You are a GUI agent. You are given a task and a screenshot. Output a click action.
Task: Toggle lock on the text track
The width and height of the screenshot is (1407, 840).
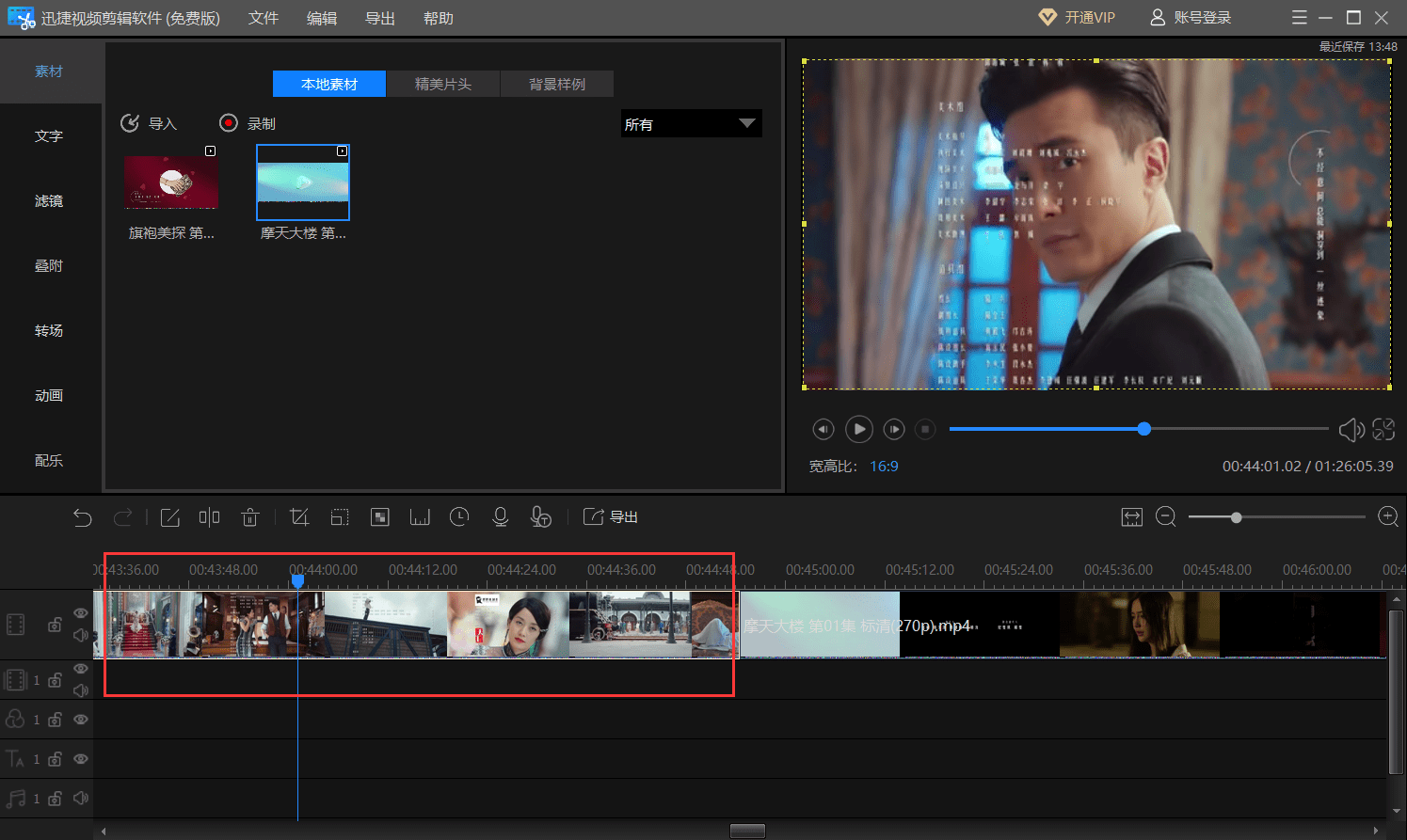(56, 759)
